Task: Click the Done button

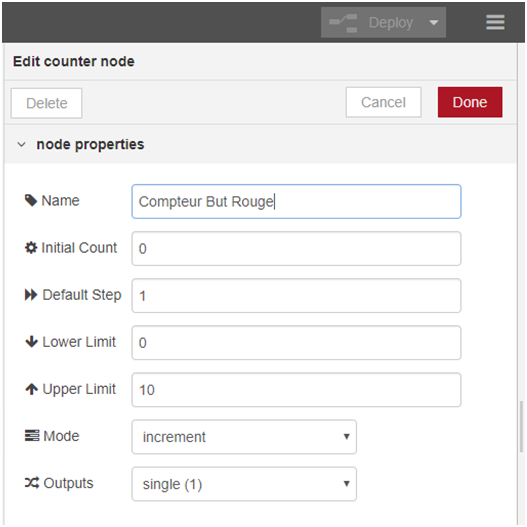Action: tap(470, 102)
